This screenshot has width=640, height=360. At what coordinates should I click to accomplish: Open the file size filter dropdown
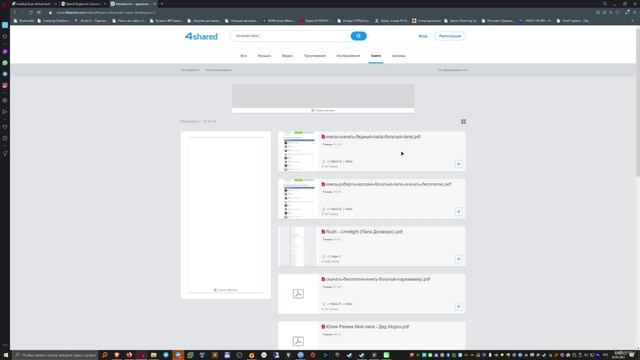click(219, 70)
